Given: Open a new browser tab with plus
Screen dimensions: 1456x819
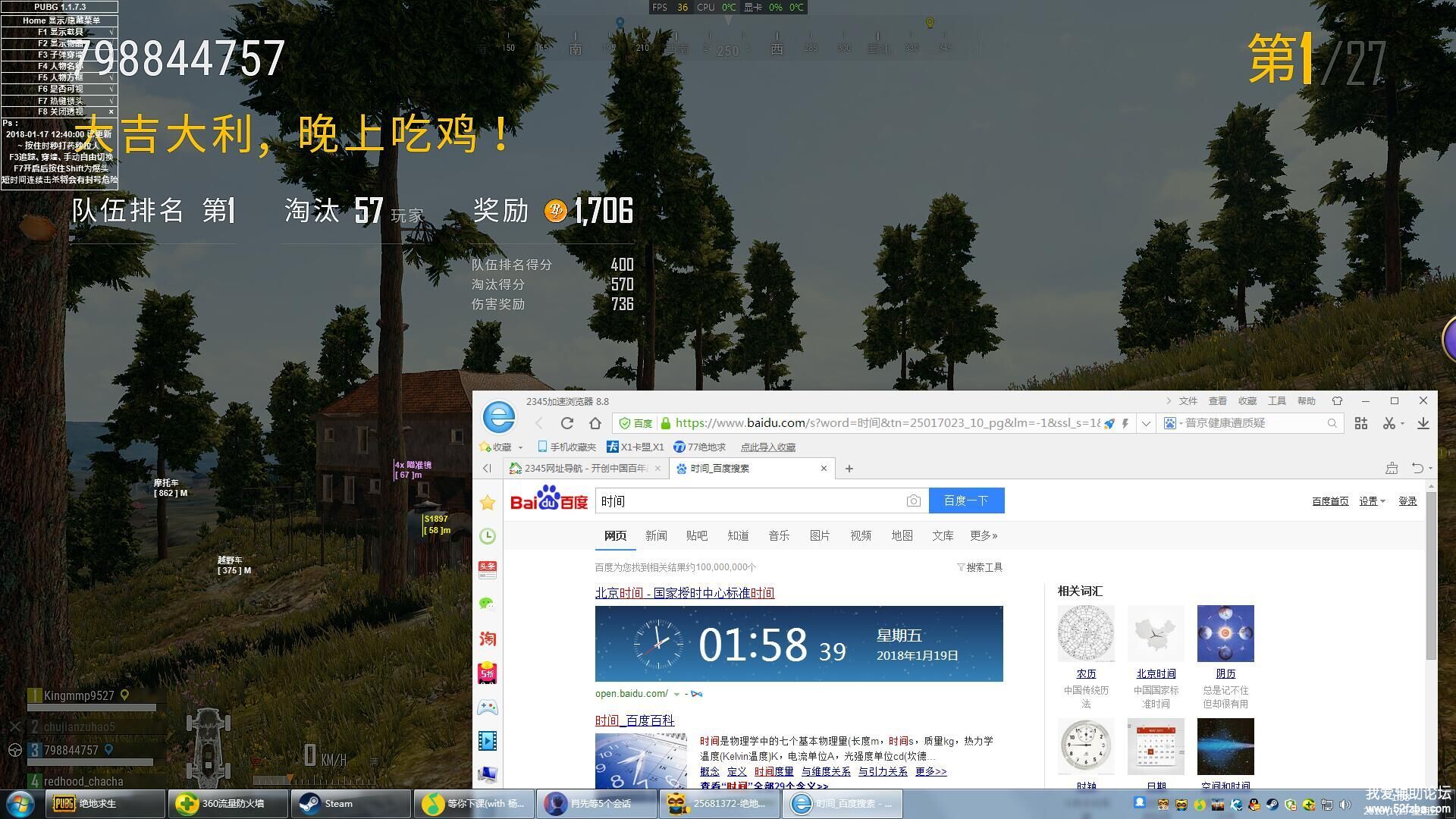Looking at the screenshot, I should [x=849, y=469].
